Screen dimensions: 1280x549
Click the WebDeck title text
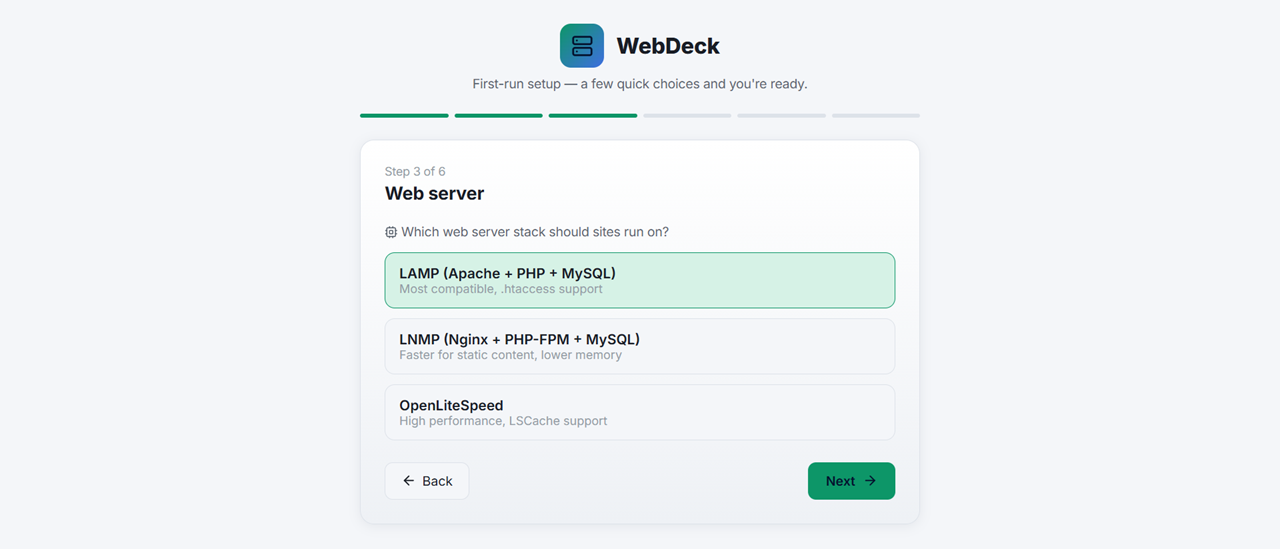[668, 46]
